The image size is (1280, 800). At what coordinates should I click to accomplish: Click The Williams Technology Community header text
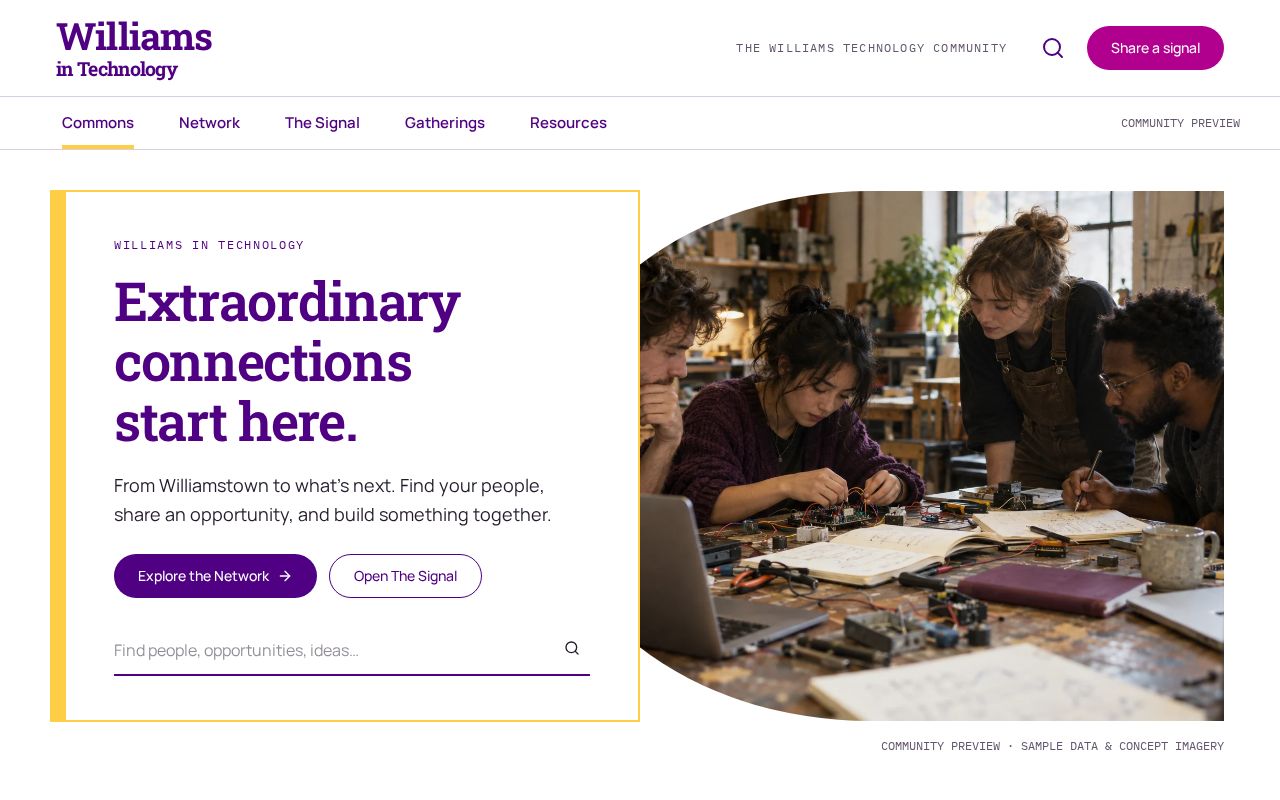tap(871, 48)
